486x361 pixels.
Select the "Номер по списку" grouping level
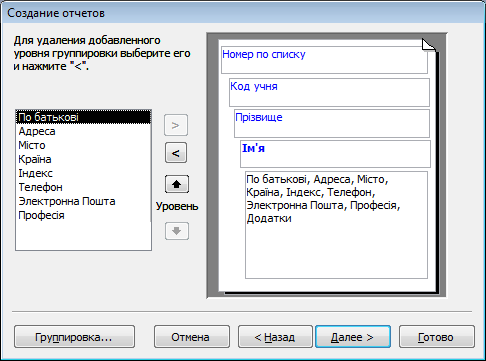click(x=324, y=60)
